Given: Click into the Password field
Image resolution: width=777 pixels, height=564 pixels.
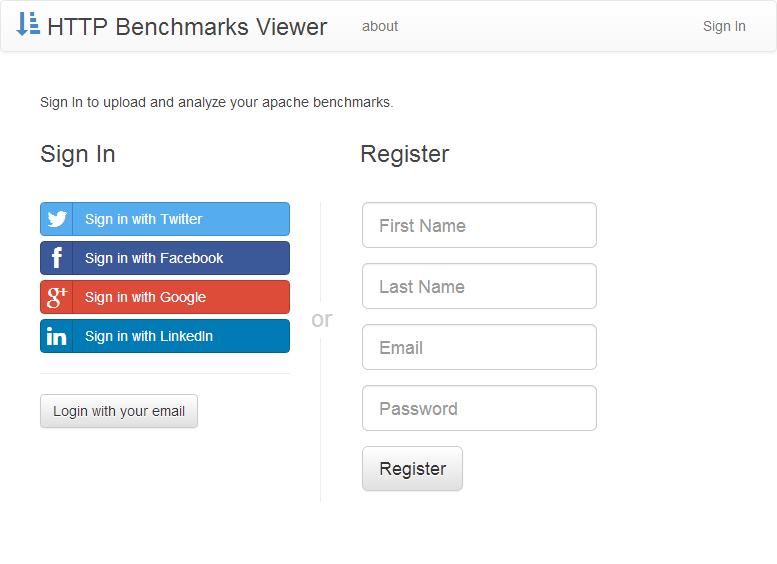Looking at the screenshot, I should click(x=479, y=408).
